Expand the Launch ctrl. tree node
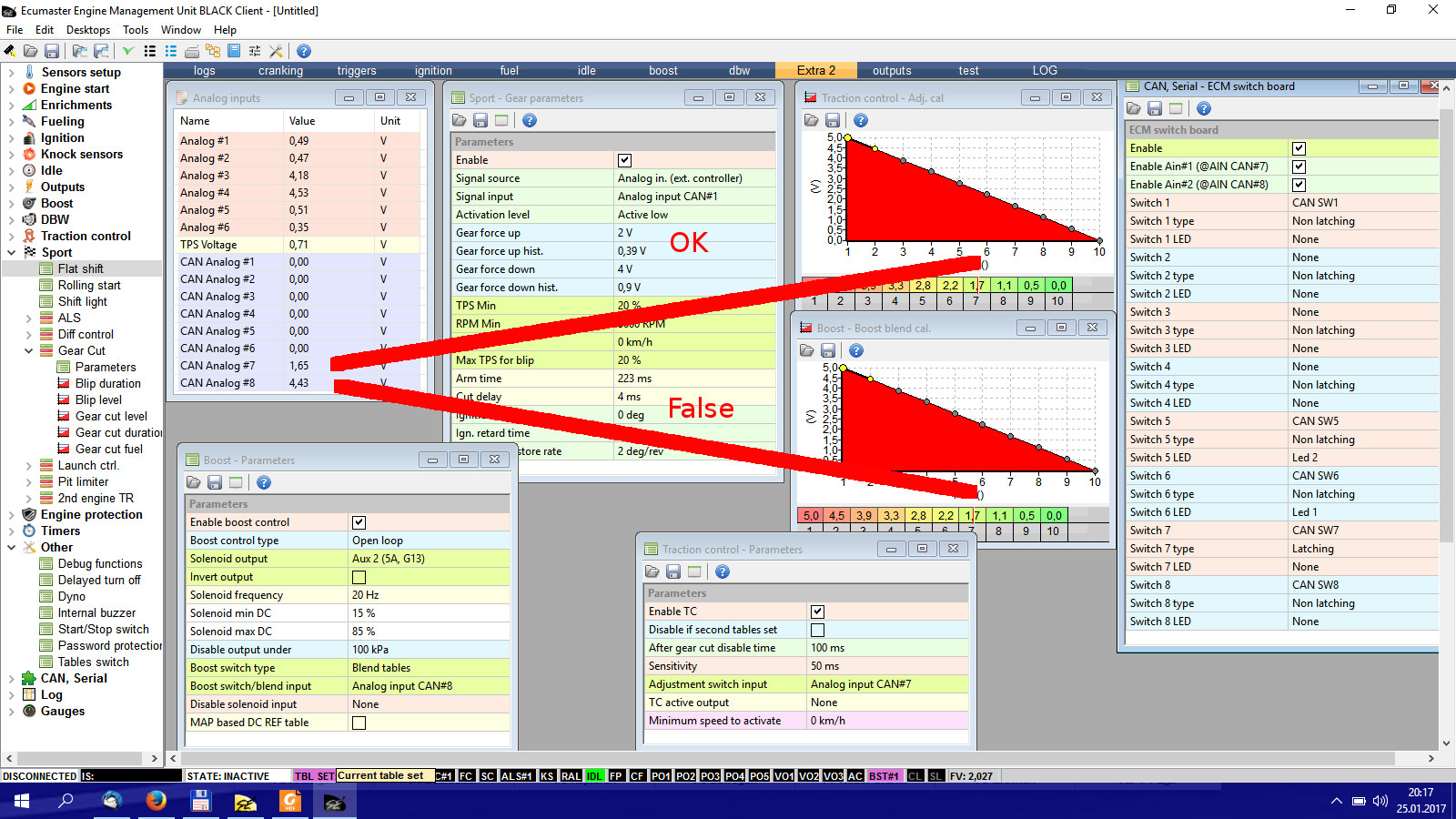The height and width of the screenshot is (819, 1456). click(x=28, y=466)
